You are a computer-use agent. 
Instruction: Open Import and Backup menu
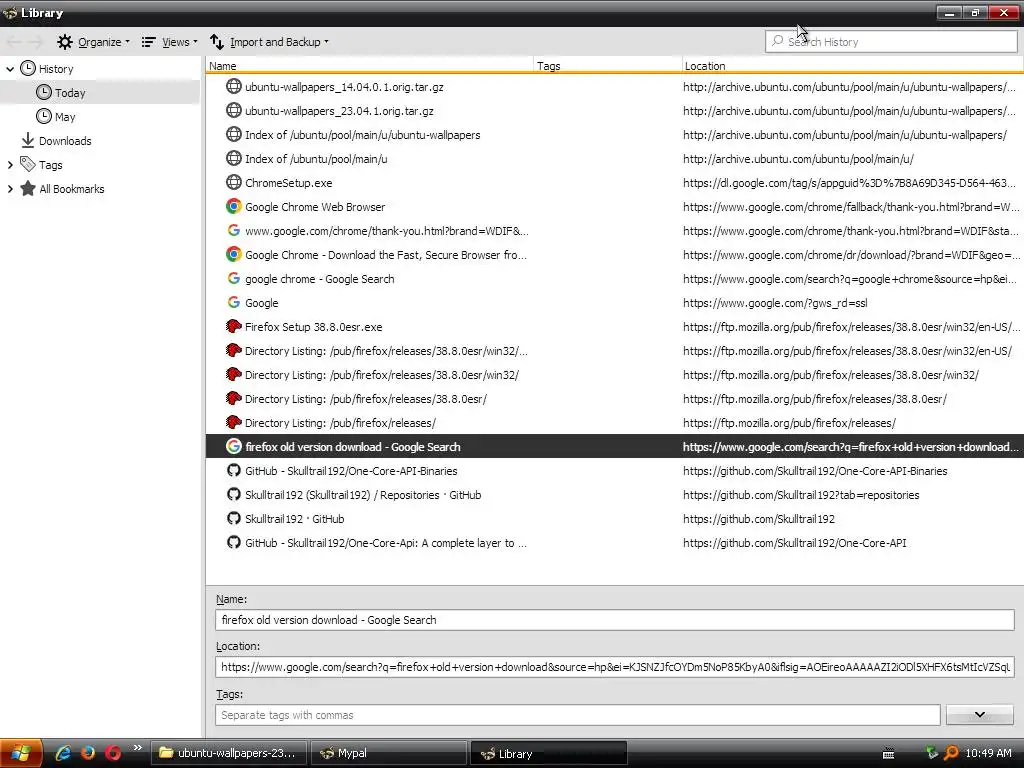[x=269, y=42]
